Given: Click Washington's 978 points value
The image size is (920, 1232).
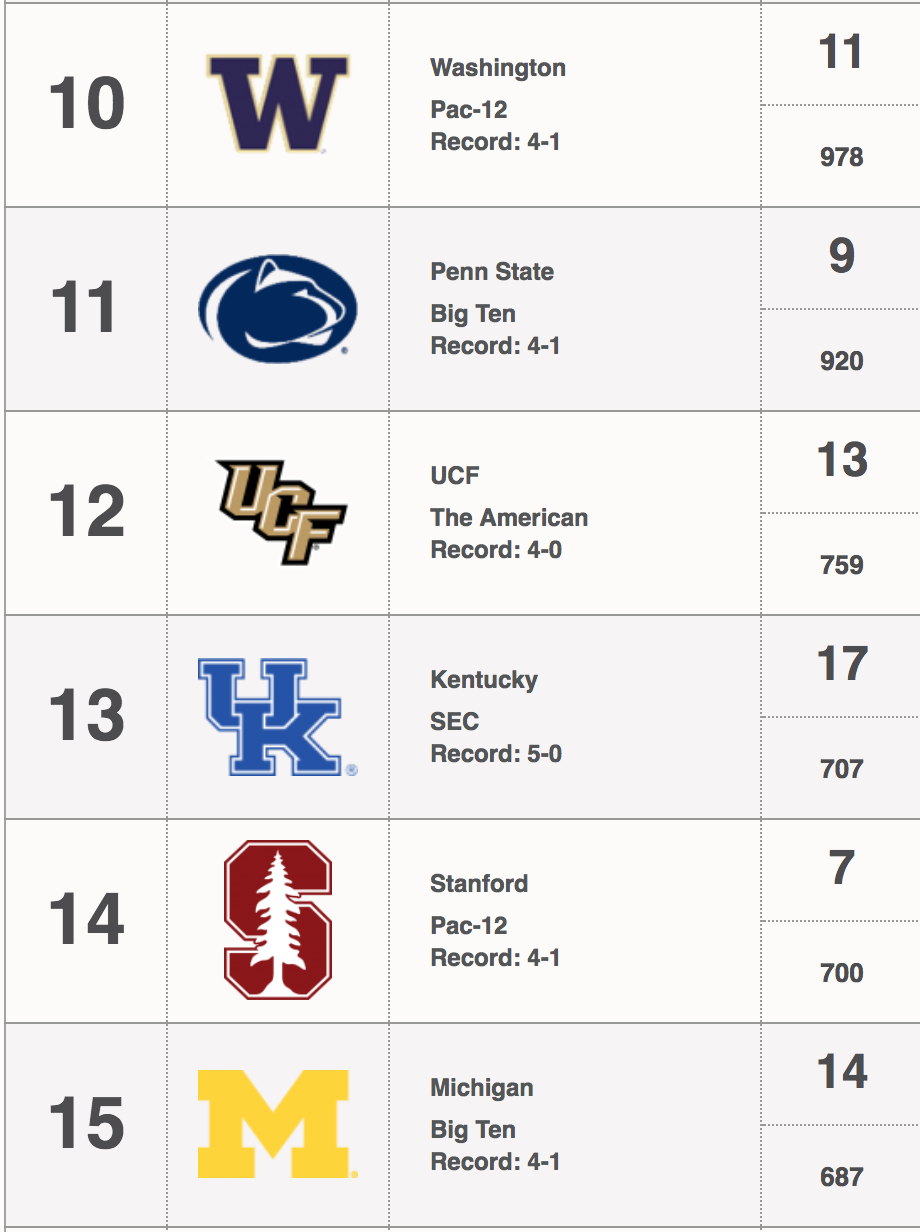Looking at the screenshot, I should (x=841, y=157).
